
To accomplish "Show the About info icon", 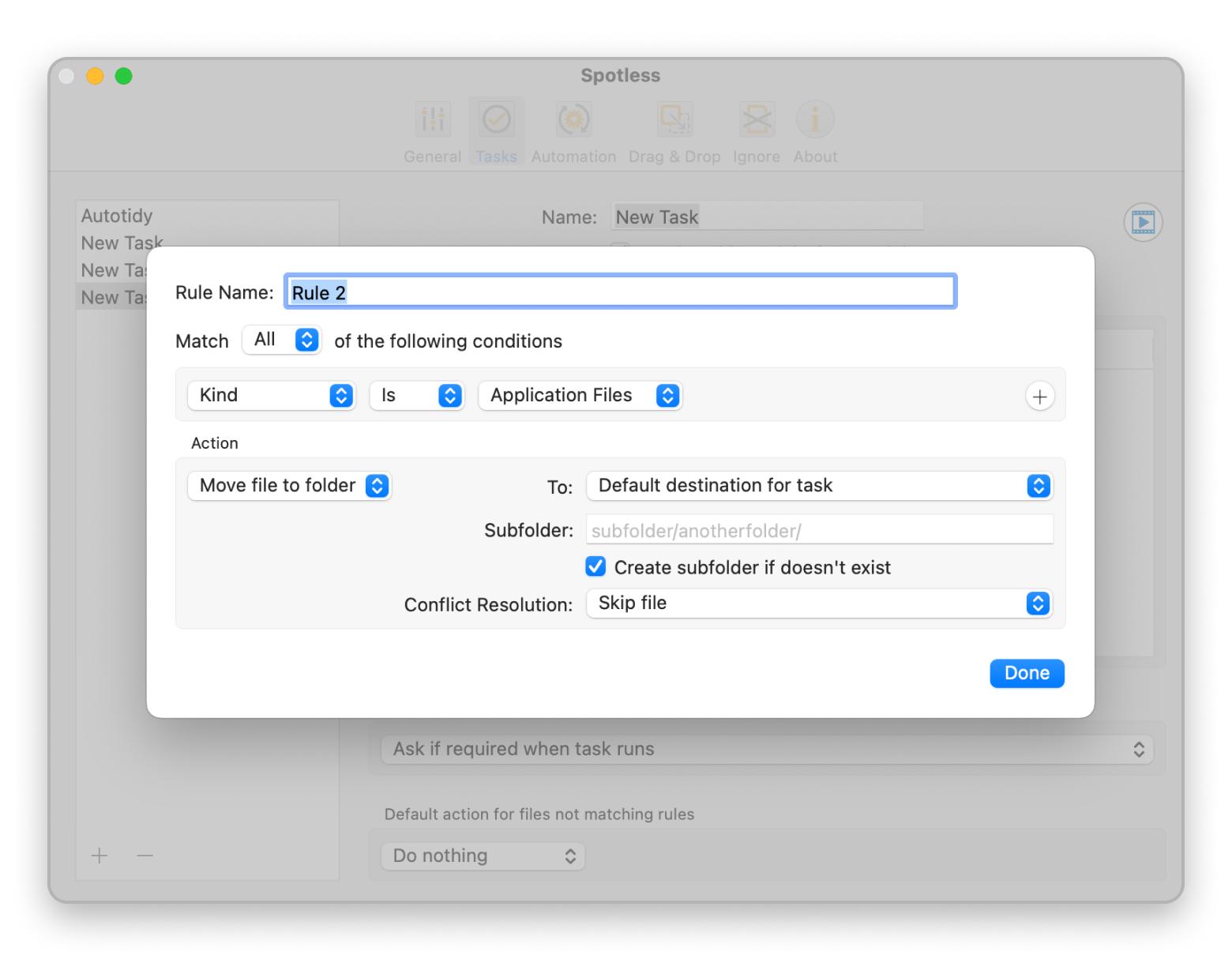I will (x=815, y=121).
